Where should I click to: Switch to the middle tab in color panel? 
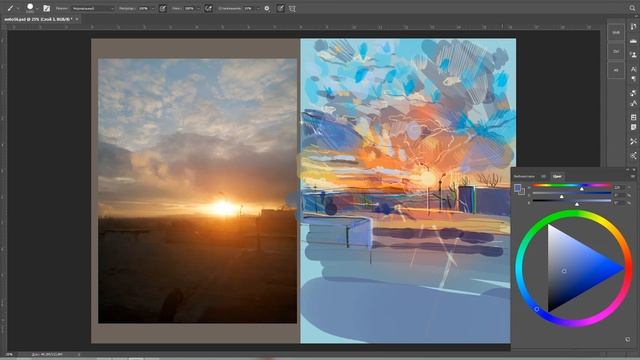[543, 176]
